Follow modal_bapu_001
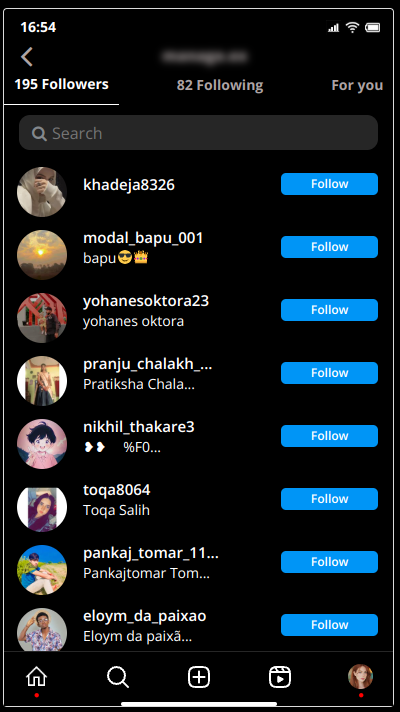400x712 pixels. (x=329, y=247)
